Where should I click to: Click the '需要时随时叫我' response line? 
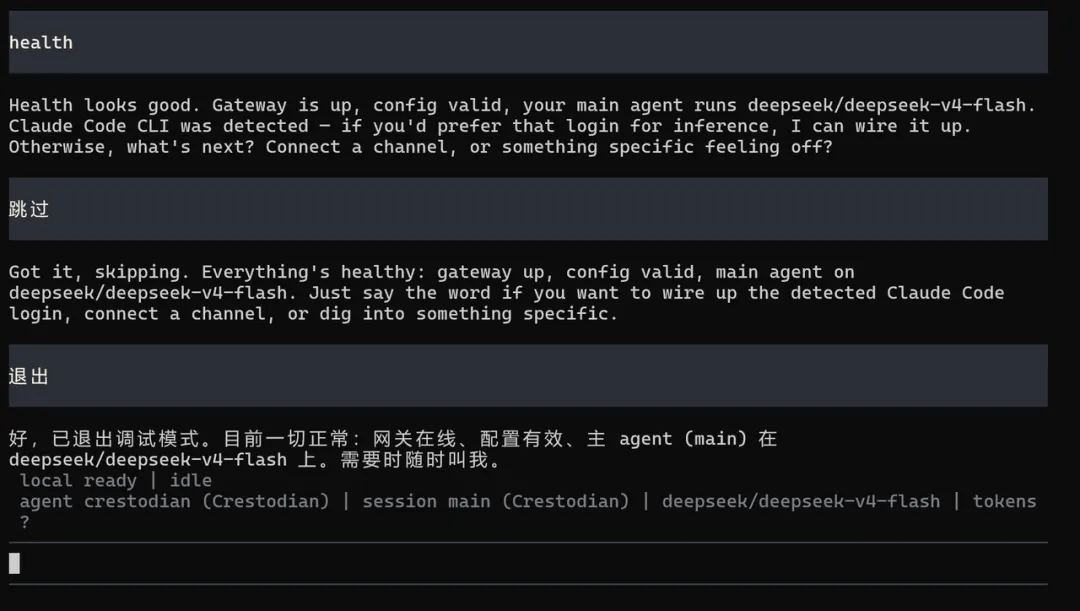[255, 459]
